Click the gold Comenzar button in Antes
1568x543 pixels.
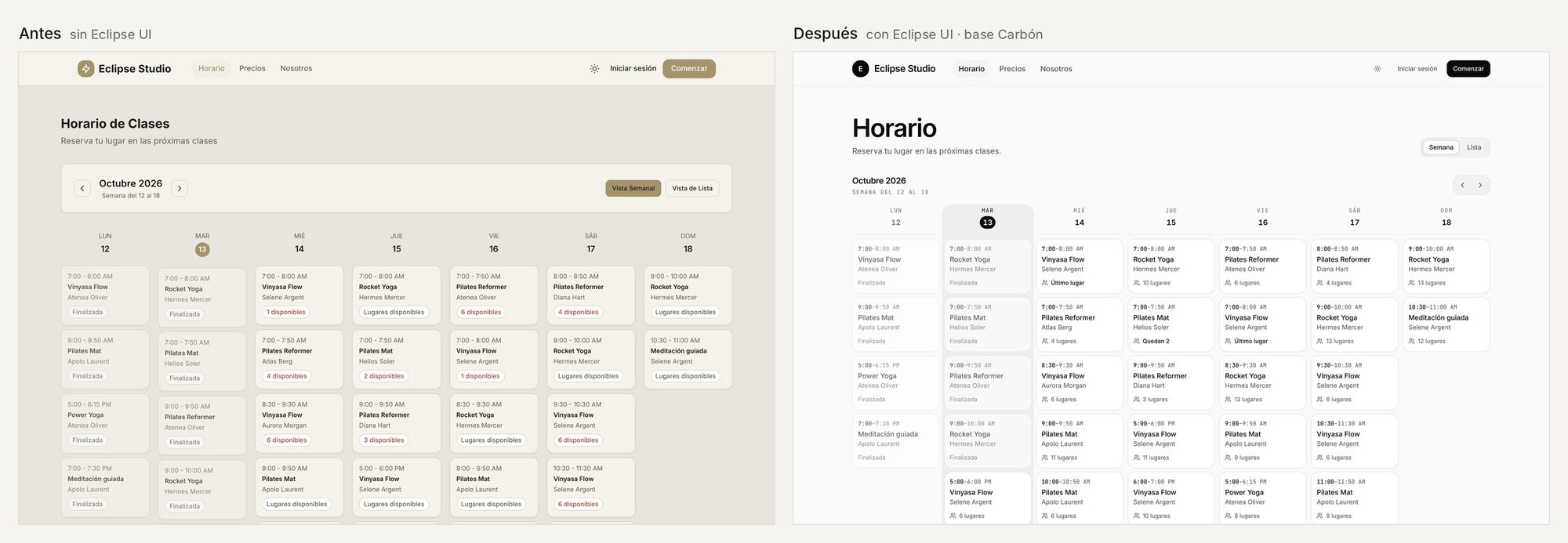(x=689, y=69)
